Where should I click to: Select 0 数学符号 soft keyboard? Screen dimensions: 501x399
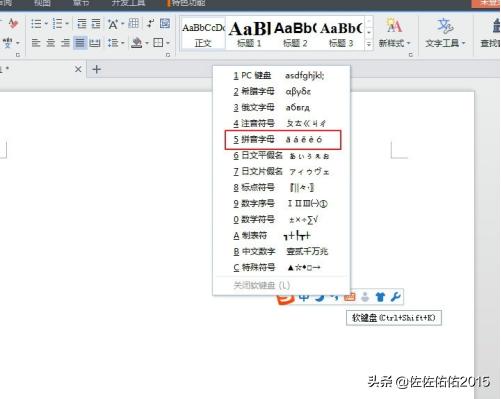(x=282, y=219)
